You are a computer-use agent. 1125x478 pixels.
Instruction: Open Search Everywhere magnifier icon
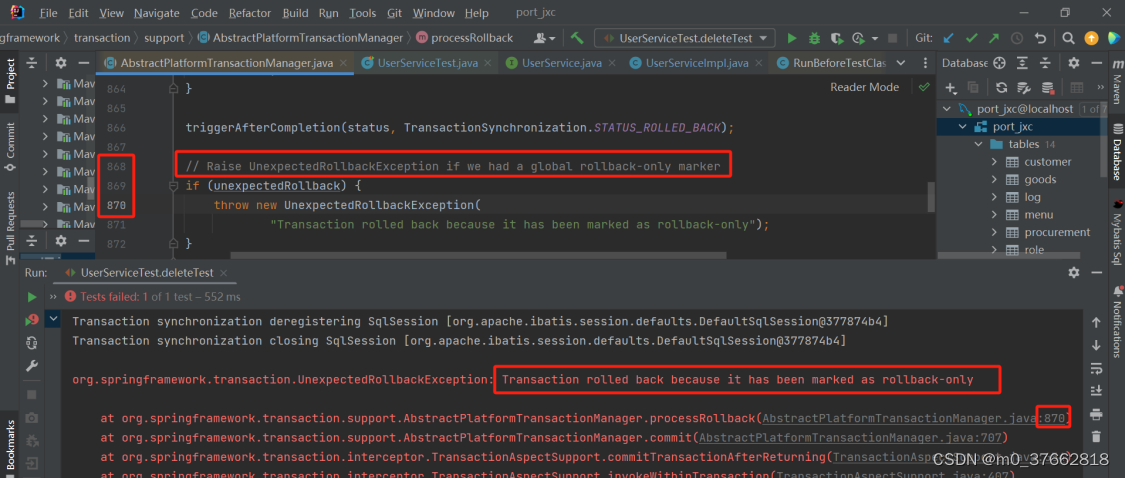[1068, 38]
